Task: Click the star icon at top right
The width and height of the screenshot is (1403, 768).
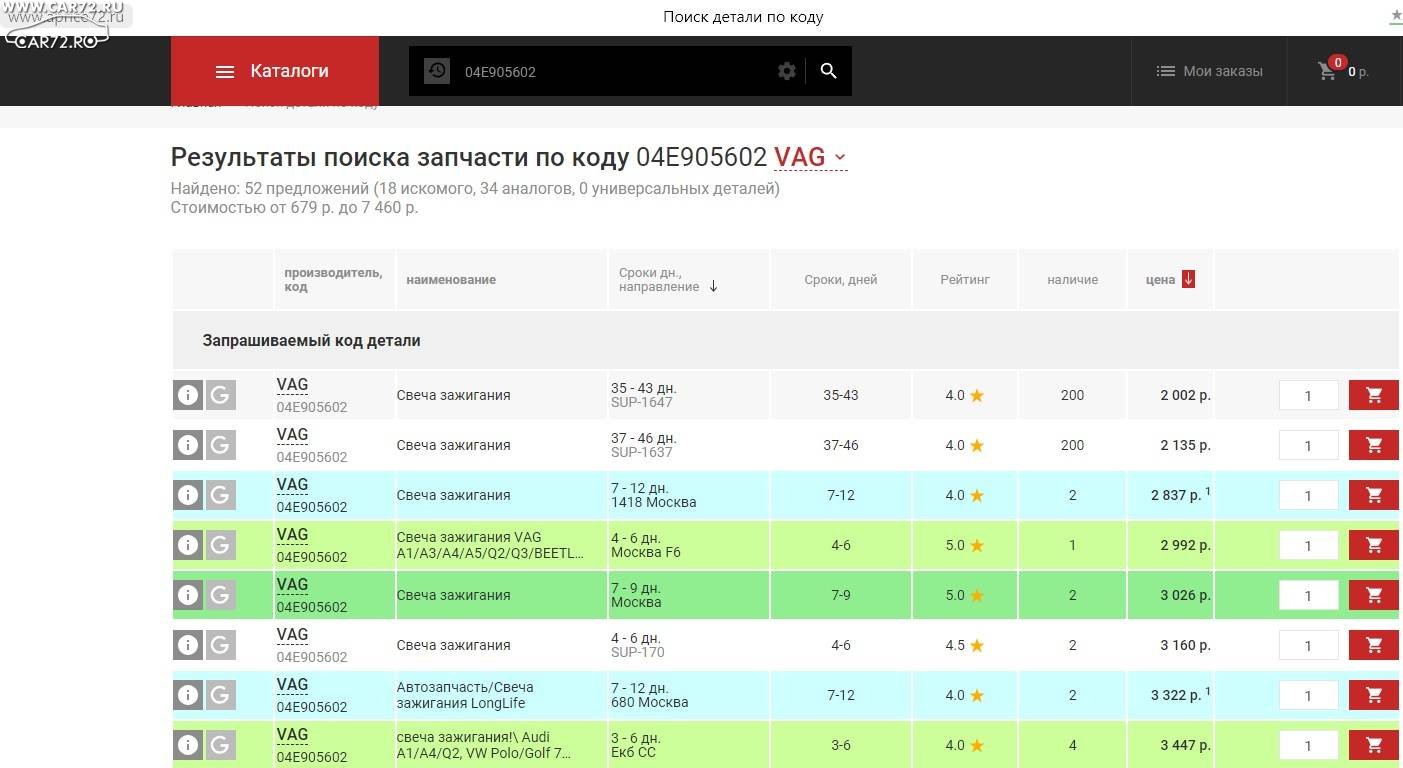Action: pos(1396,16)
